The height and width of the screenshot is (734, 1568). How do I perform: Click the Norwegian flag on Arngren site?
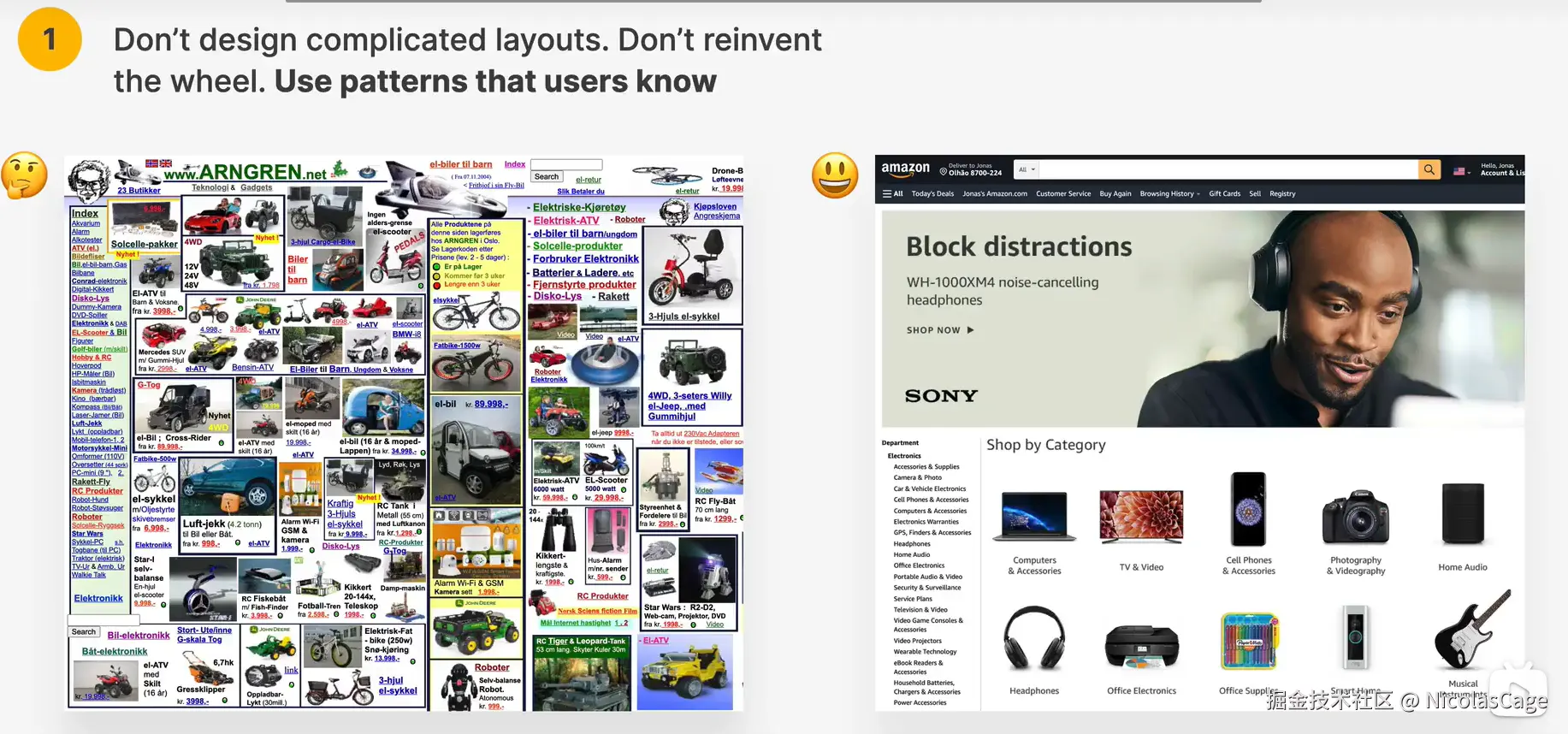pyautogui.click(x=151, y=163)
